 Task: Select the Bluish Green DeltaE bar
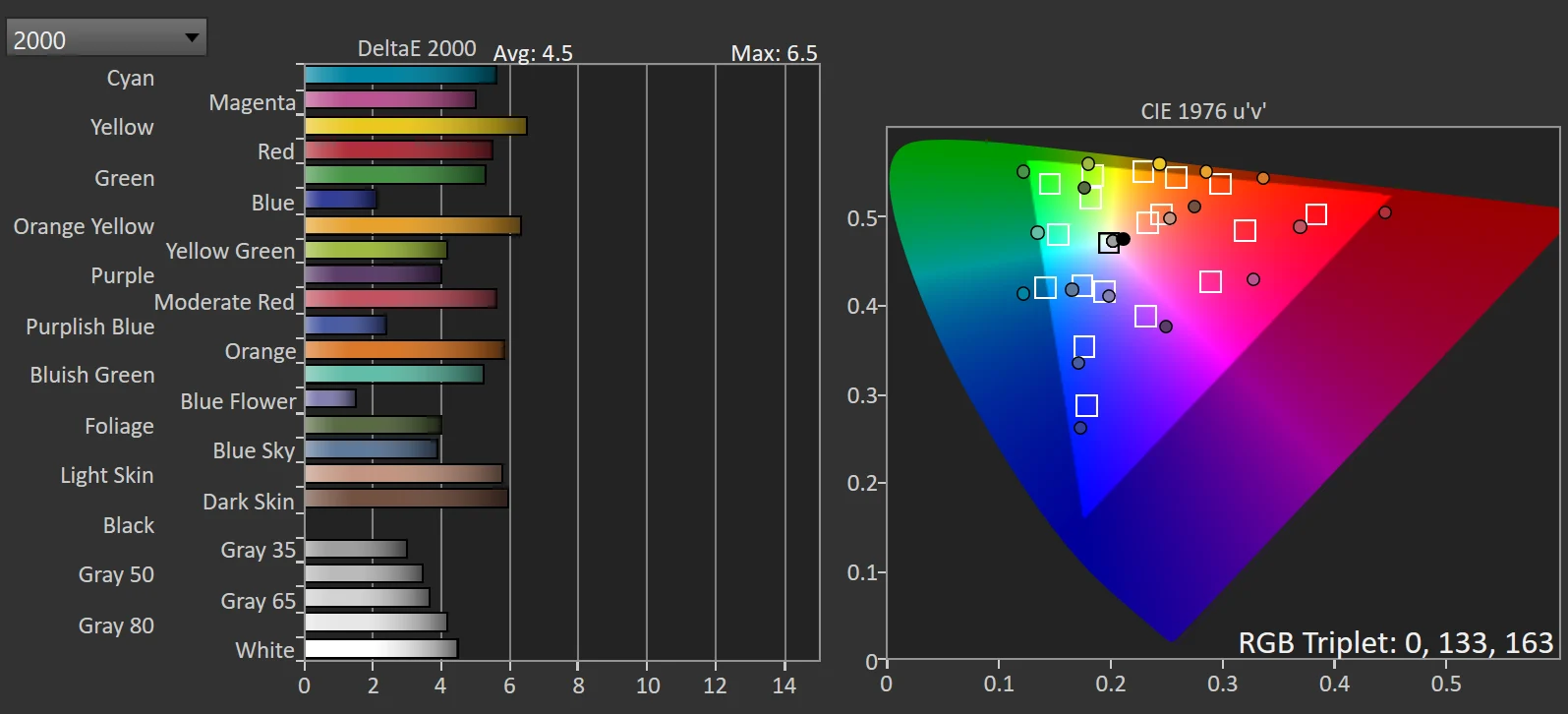394,374
